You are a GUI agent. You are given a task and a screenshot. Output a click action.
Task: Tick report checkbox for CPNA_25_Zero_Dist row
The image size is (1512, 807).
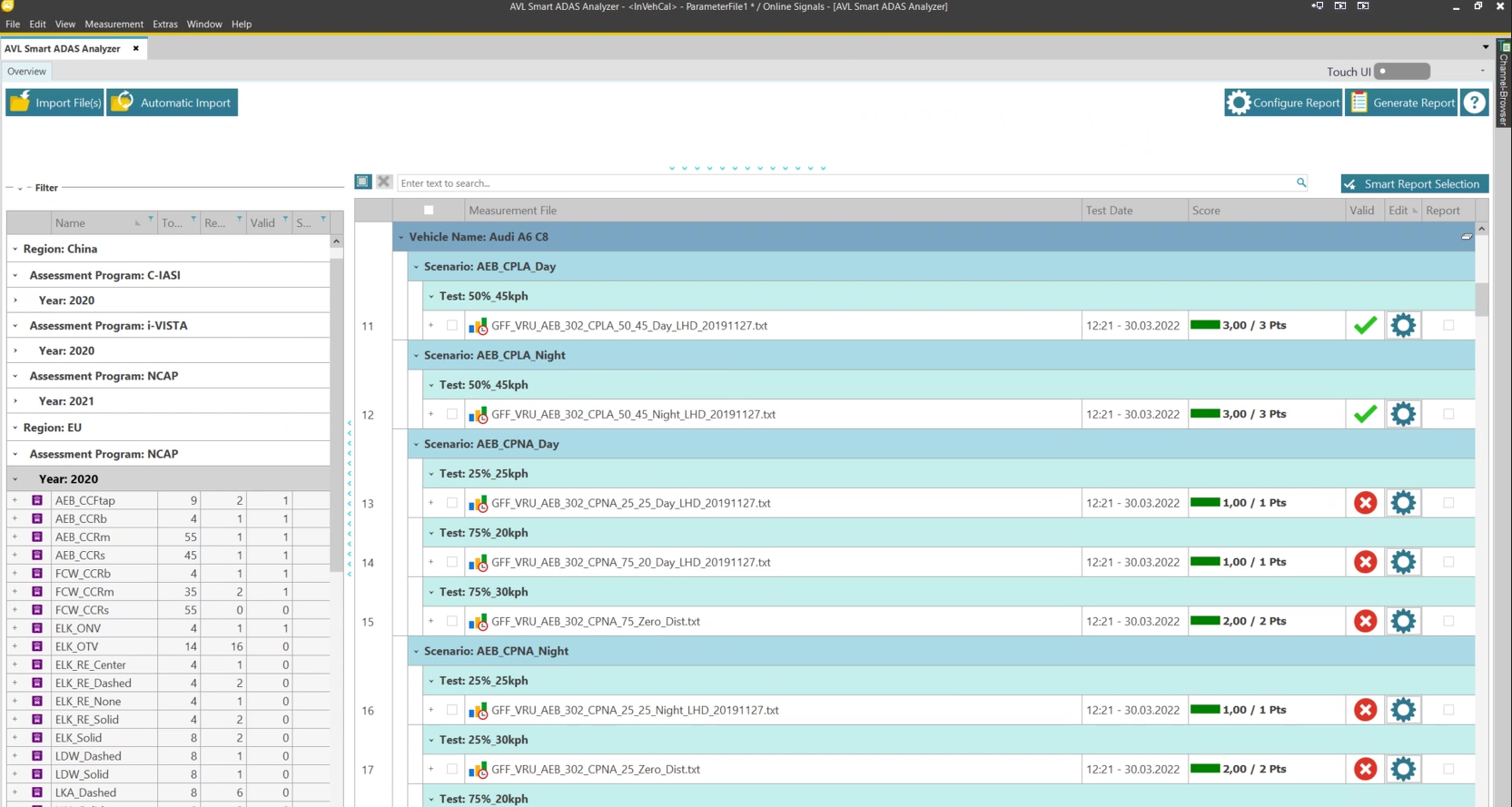click(1448, 769)
